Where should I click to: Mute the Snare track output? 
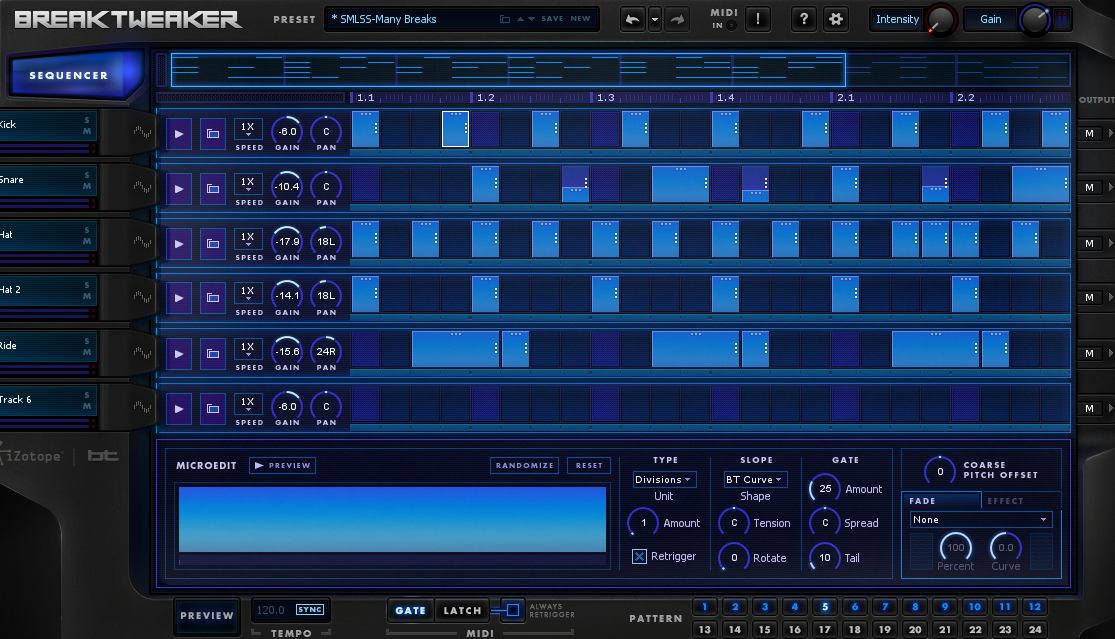pos(1089,187)
